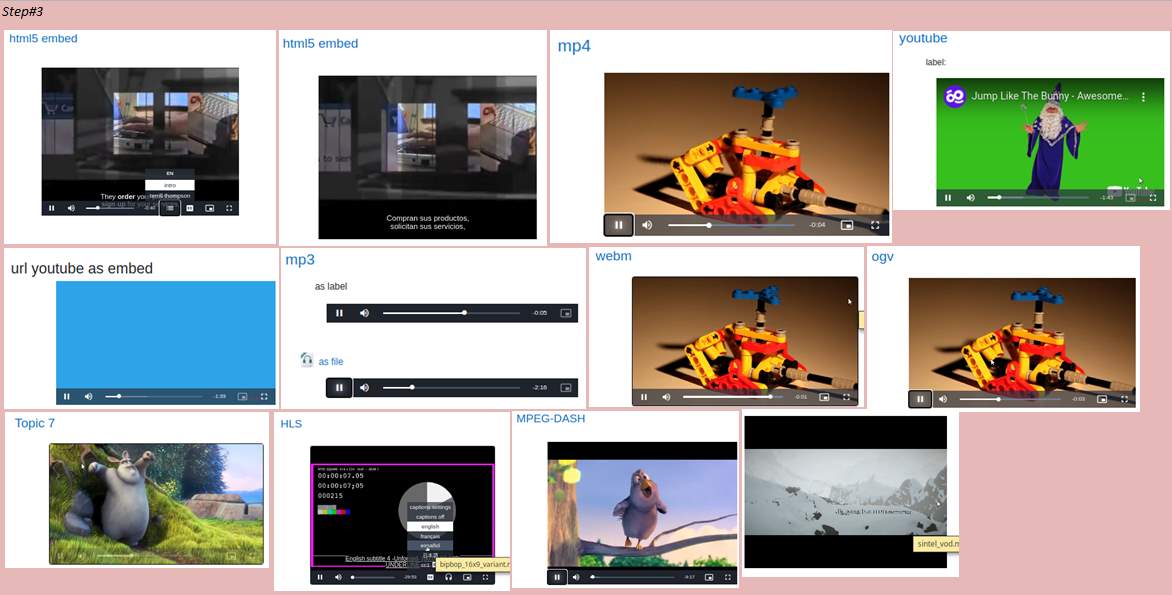This screenshot has height=595, width=1172.
Task: Open the youtube heading link
Action: pyautogui.click(x=923, y=38)
